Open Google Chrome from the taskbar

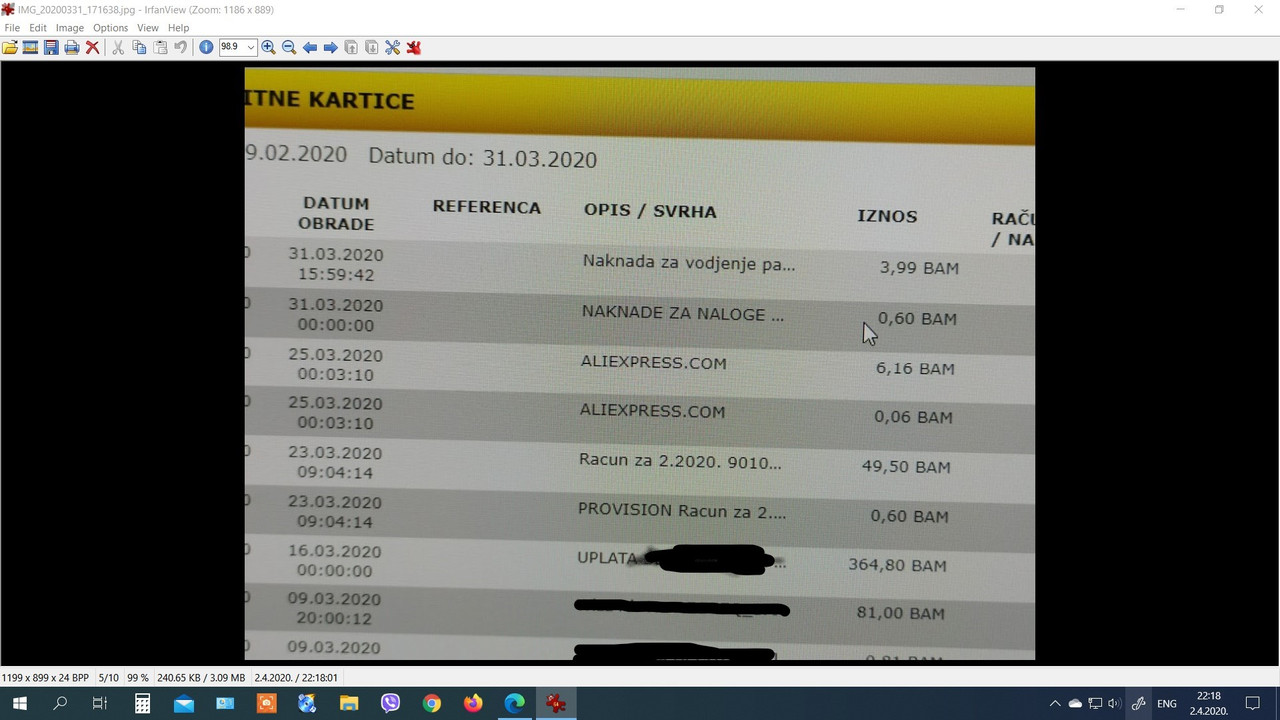click(x=431, y=704)
